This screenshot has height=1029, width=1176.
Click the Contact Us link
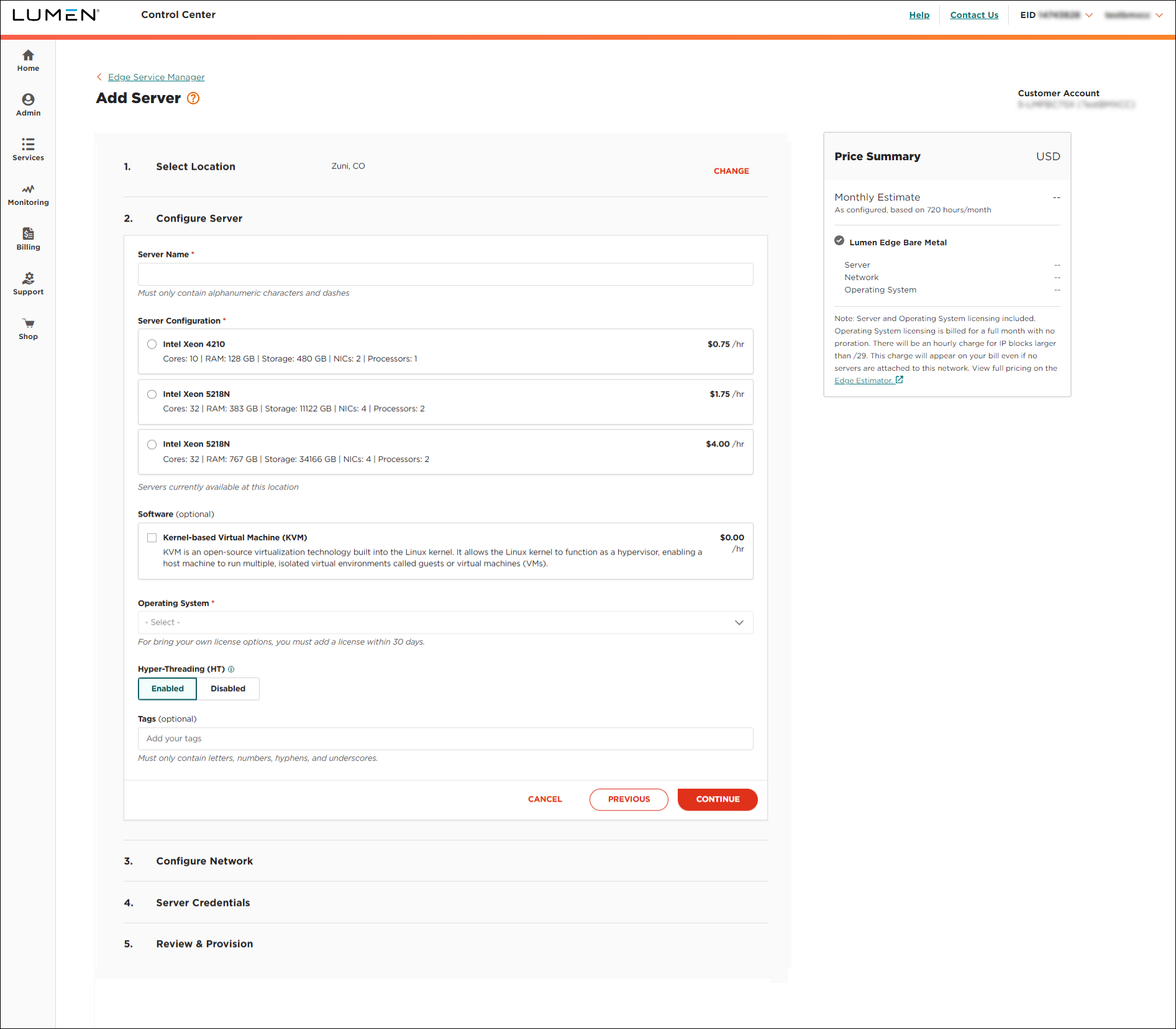coord(974,15)
